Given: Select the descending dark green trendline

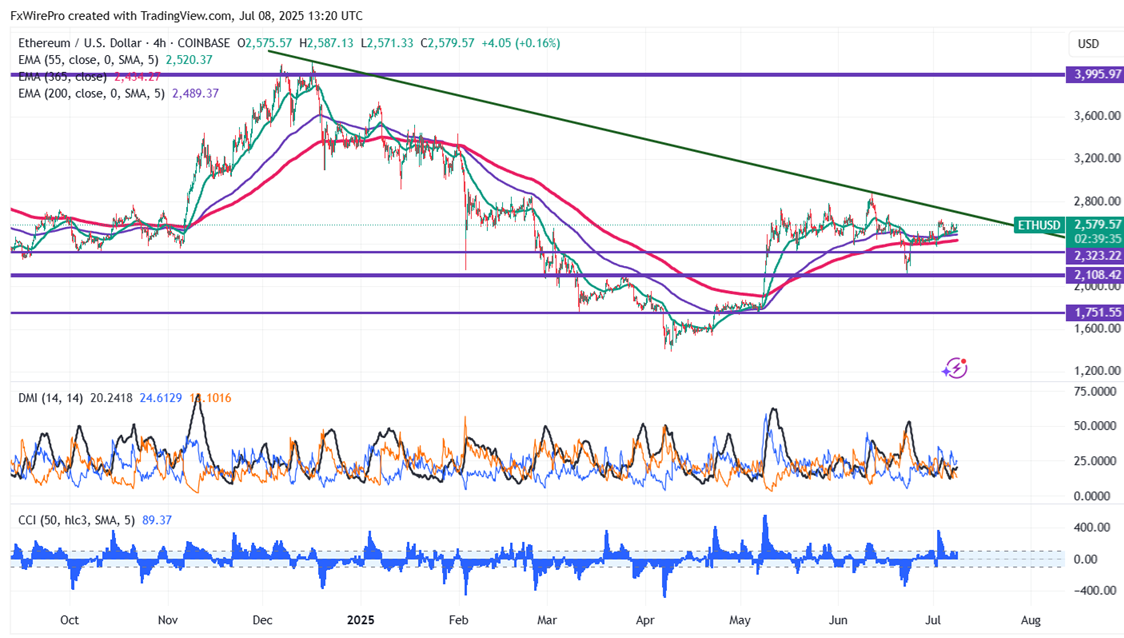Looking at the screenshot, I should coord(667,145).
